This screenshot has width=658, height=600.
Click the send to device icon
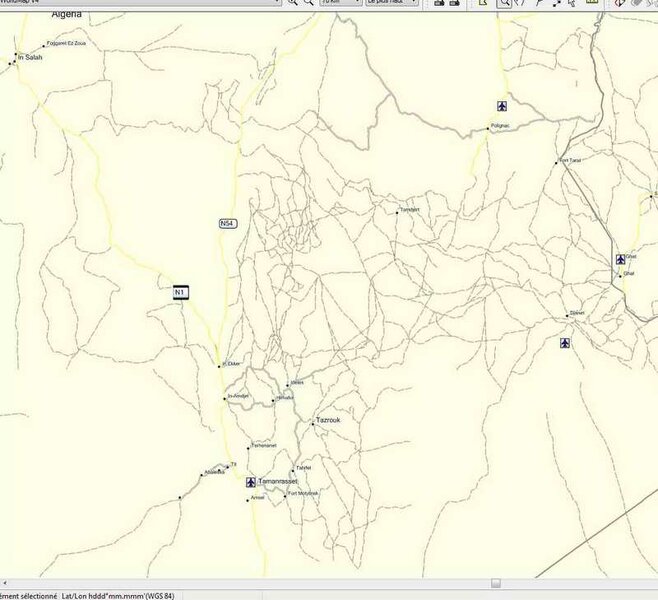(439, 3)
